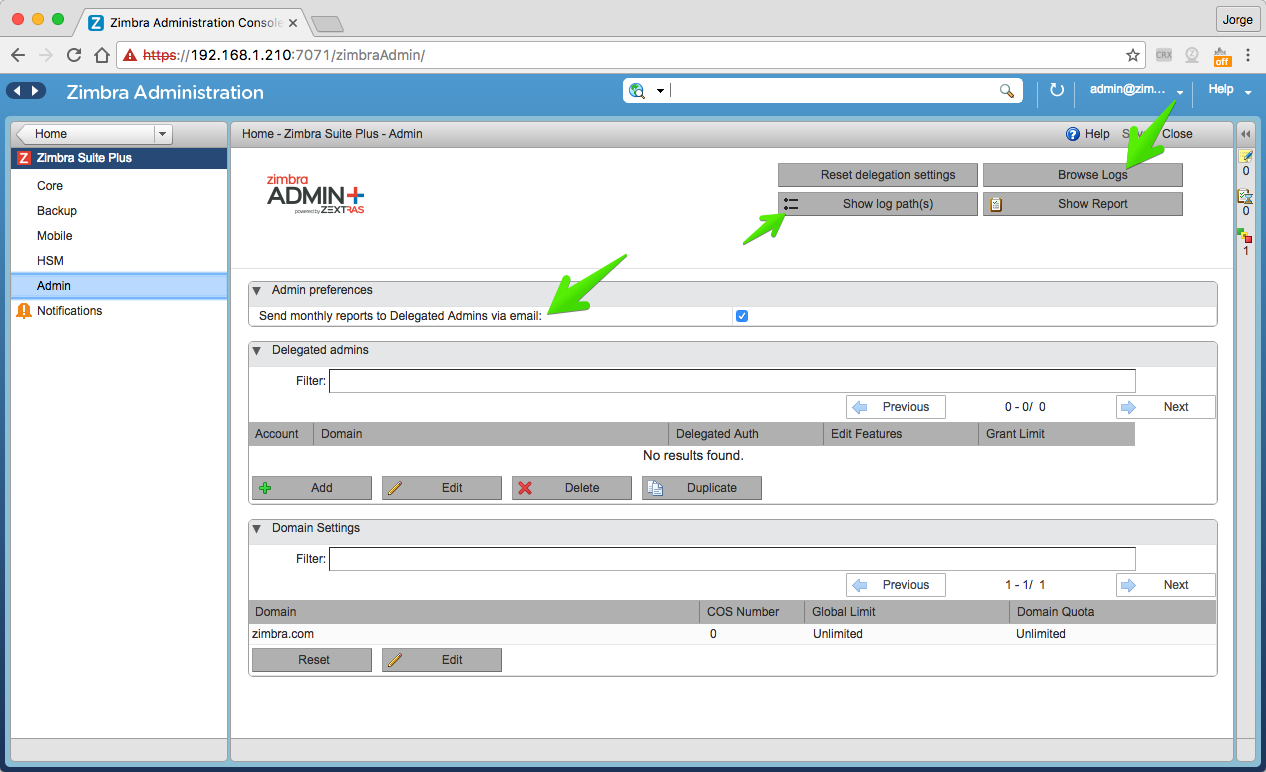Screen dimensions: 1266x772
Task: Collapse the Delegated admins section
Action: pyautogui.click(x=257, y=351)
